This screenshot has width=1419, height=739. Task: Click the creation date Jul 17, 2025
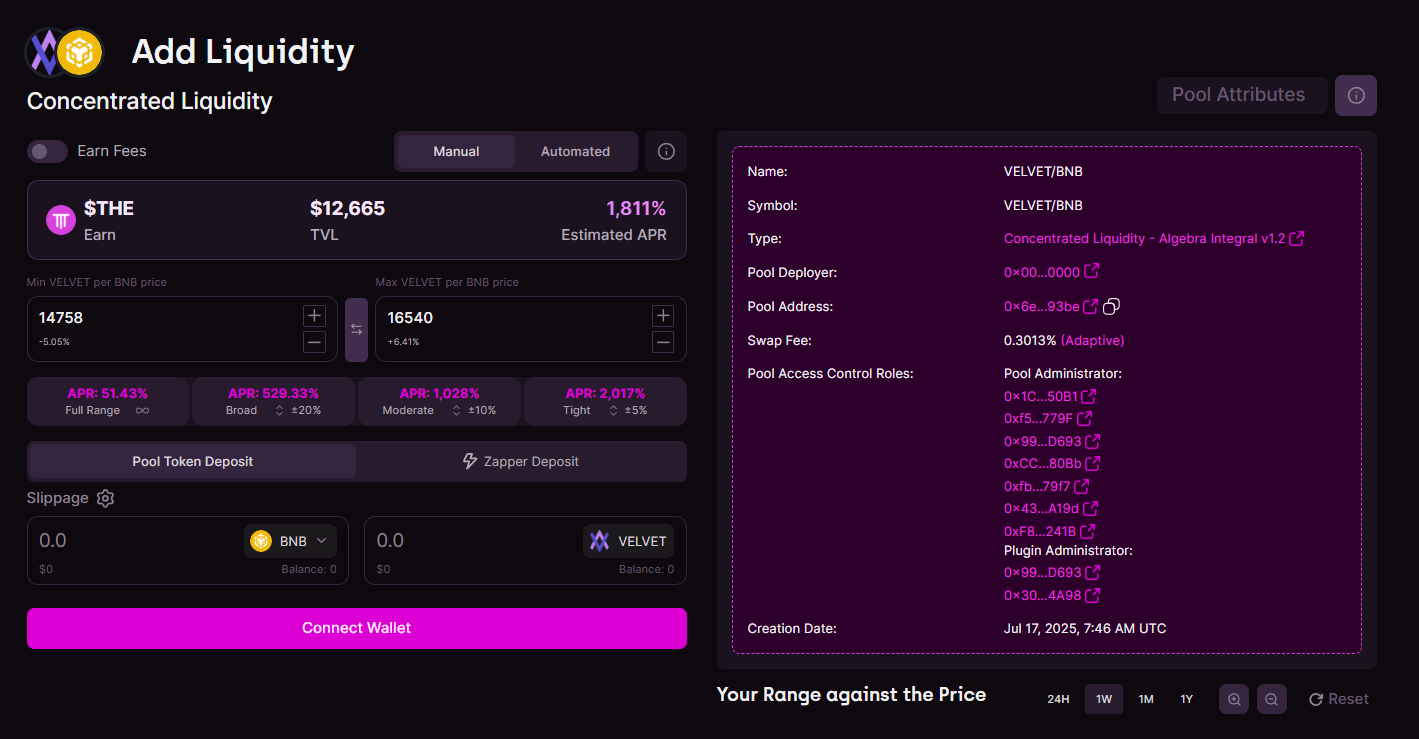coord(1085,629)
